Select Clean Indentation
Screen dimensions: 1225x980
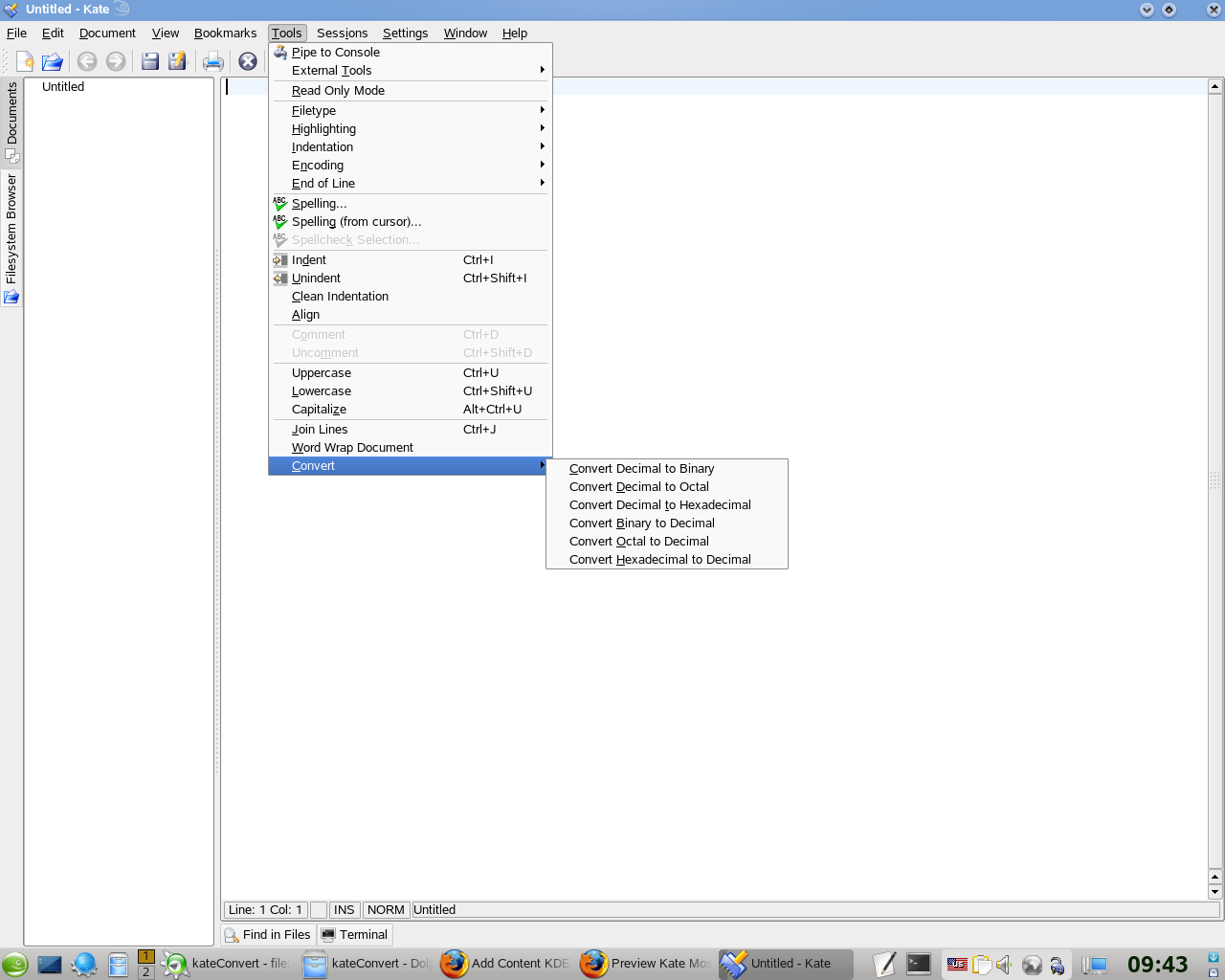[410, 297]
